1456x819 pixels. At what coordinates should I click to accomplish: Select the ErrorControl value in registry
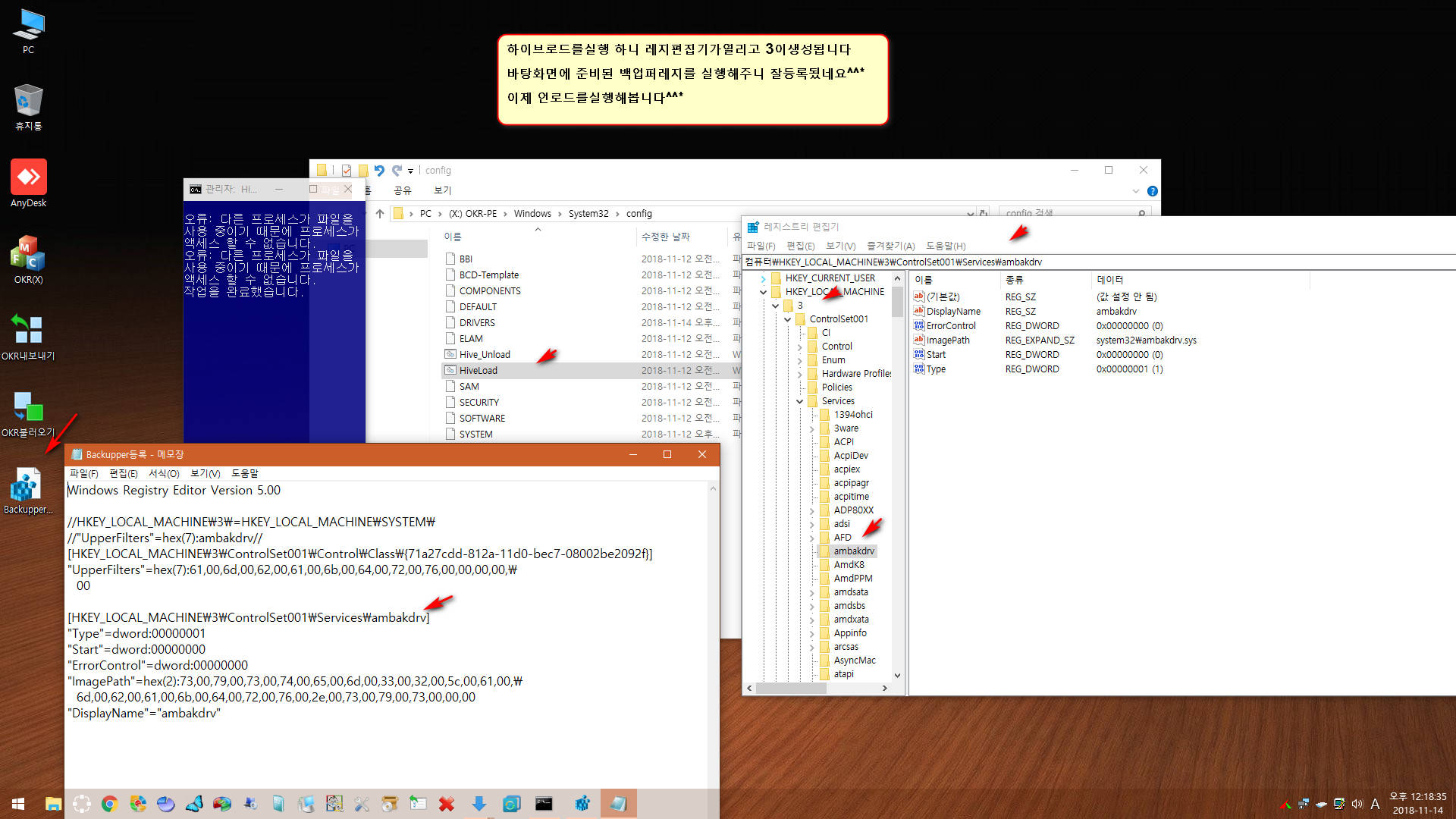pyautogui.click(x=951, y=326)
